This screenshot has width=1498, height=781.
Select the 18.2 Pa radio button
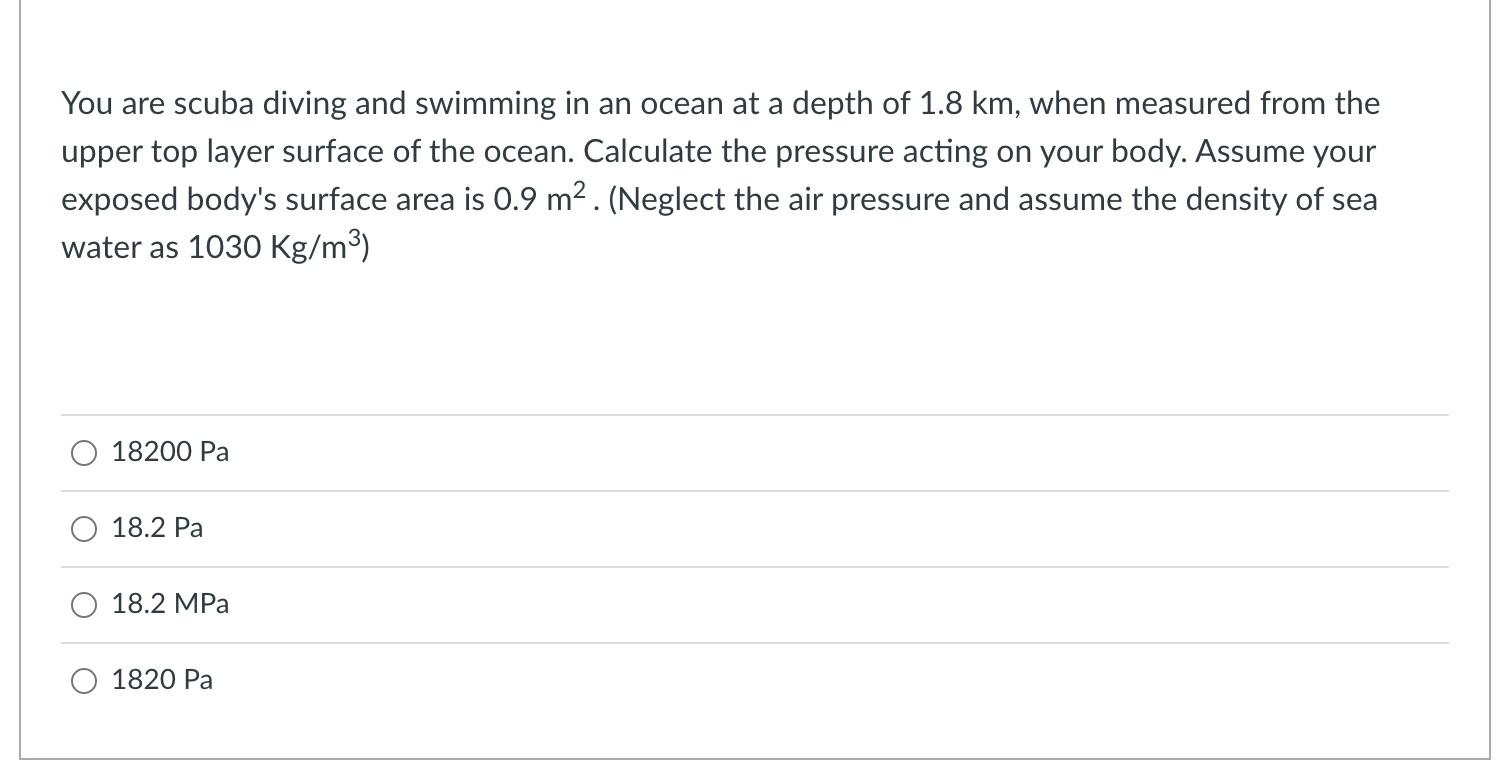click(85, 528)
